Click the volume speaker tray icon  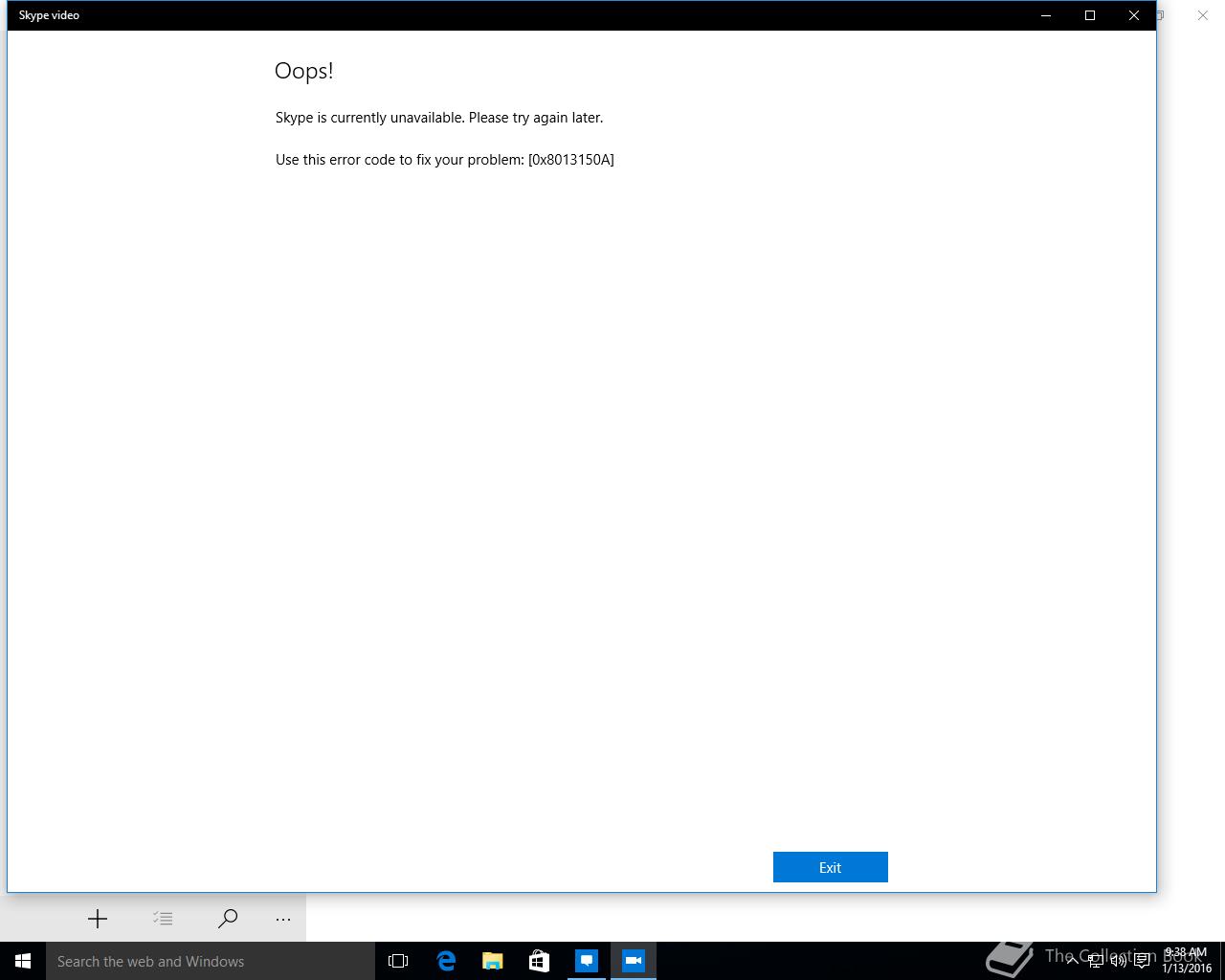[1119, 961]
